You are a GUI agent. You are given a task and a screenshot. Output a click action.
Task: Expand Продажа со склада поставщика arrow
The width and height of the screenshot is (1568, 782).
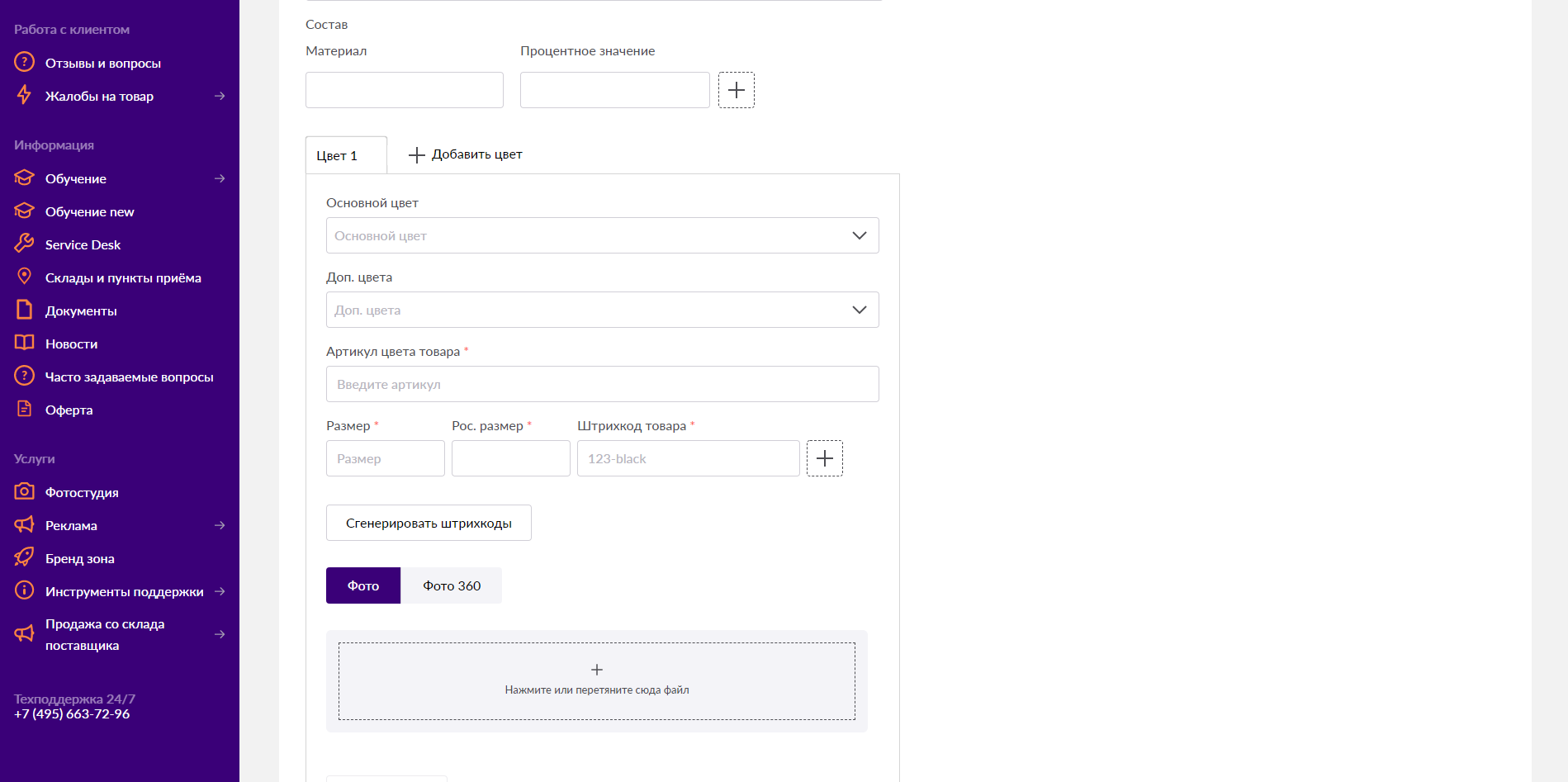click(220, 634)
